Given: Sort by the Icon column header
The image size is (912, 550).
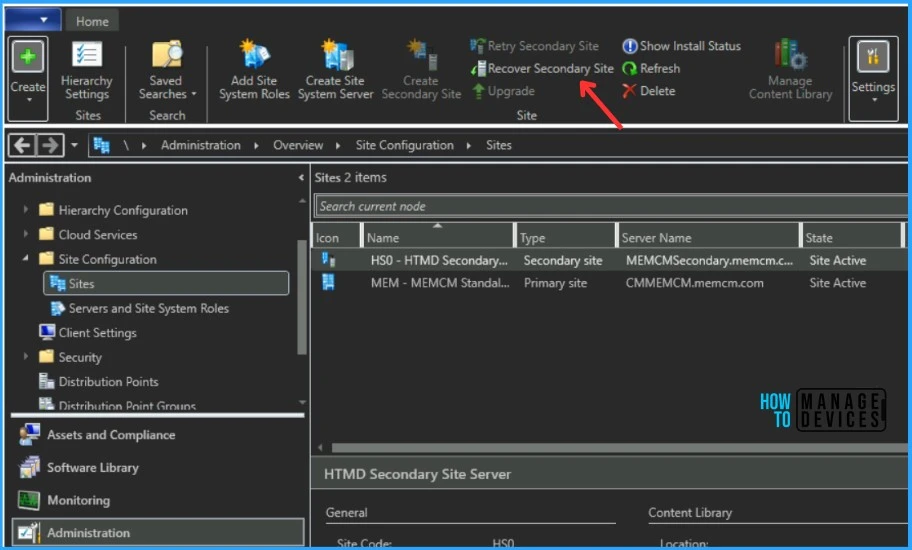Looking at the screenshot, I should point(336,238).
